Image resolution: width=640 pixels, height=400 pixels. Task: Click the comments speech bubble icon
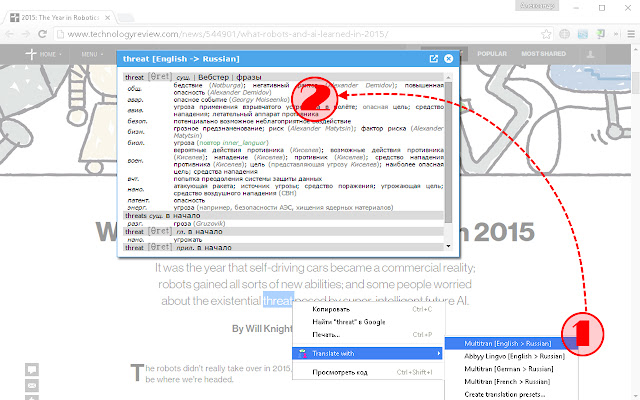[x=32, y=369]
